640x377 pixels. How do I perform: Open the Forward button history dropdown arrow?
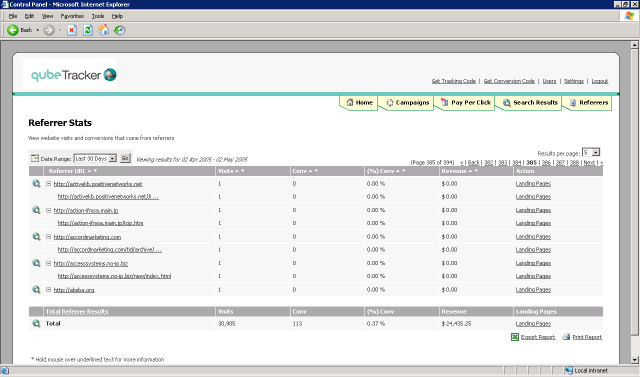pyautogui.click(x=60, y=30)
